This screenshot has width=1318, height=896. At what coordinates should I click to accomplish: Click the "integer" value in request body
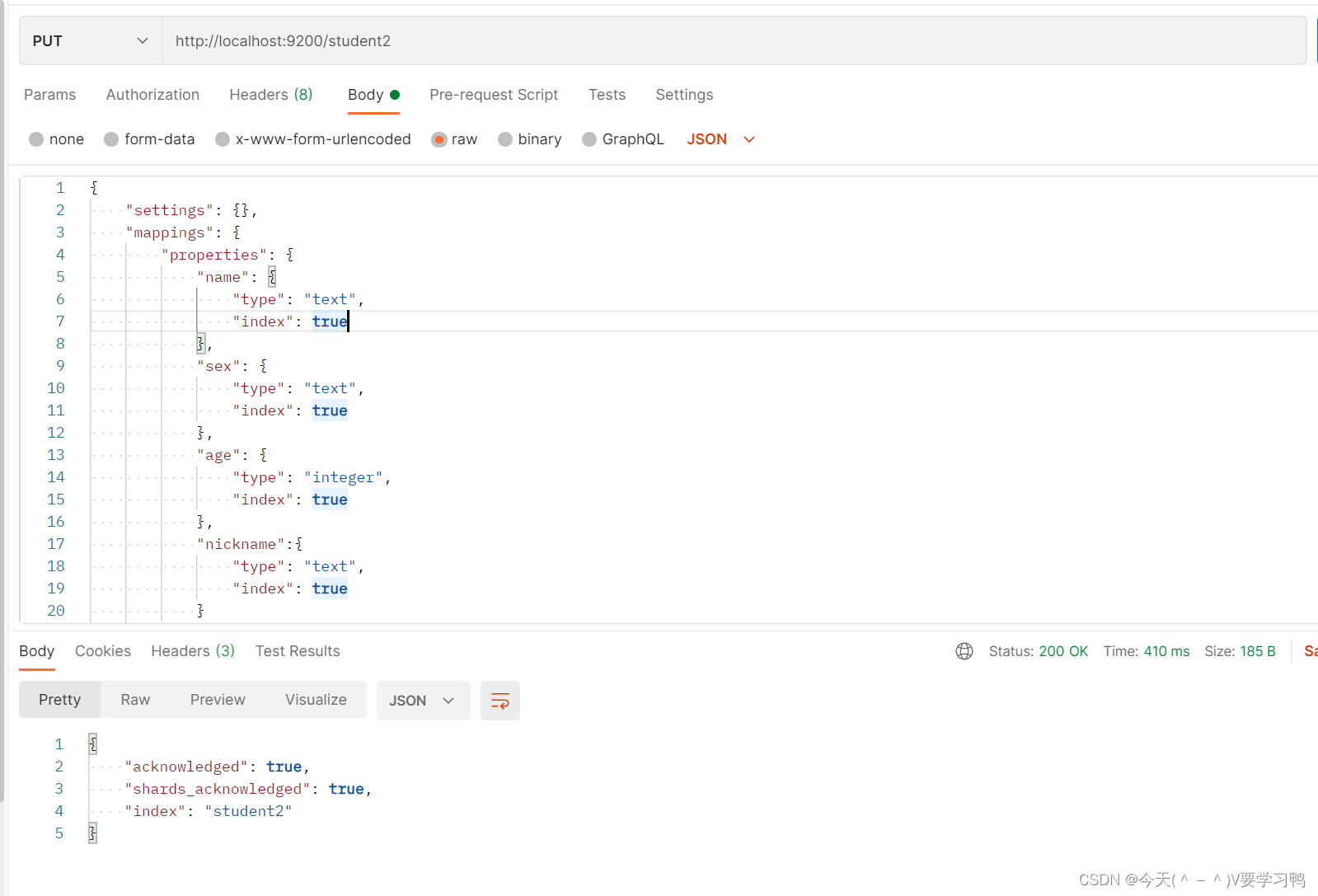[343, 477]
